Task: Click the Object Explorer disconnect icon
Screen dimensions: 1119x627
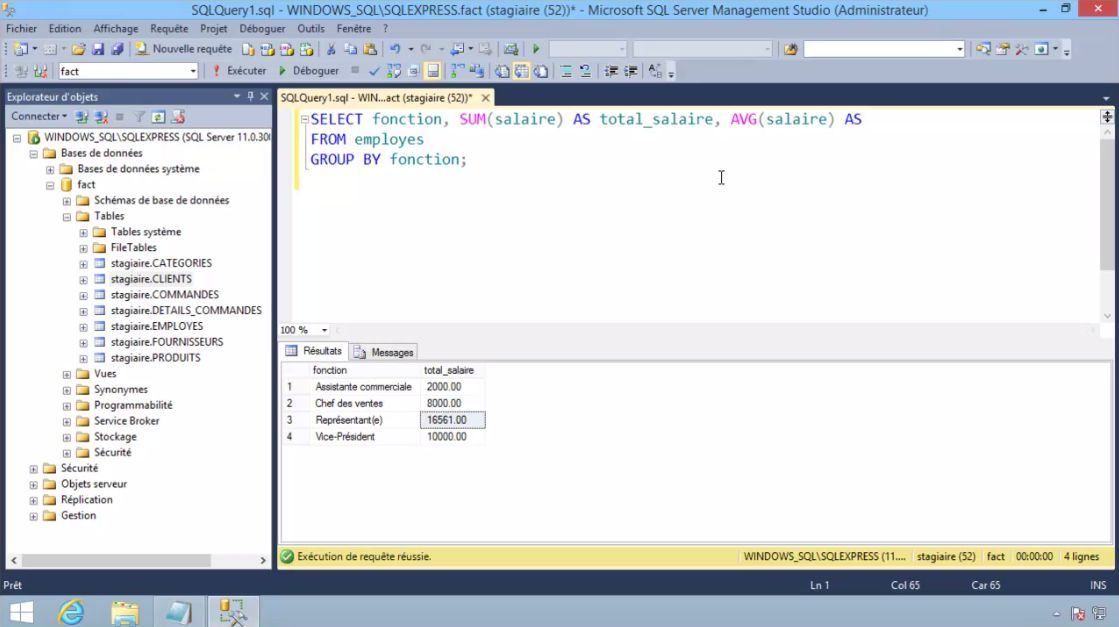Action: pyautogui.click(x=101, y=116)
